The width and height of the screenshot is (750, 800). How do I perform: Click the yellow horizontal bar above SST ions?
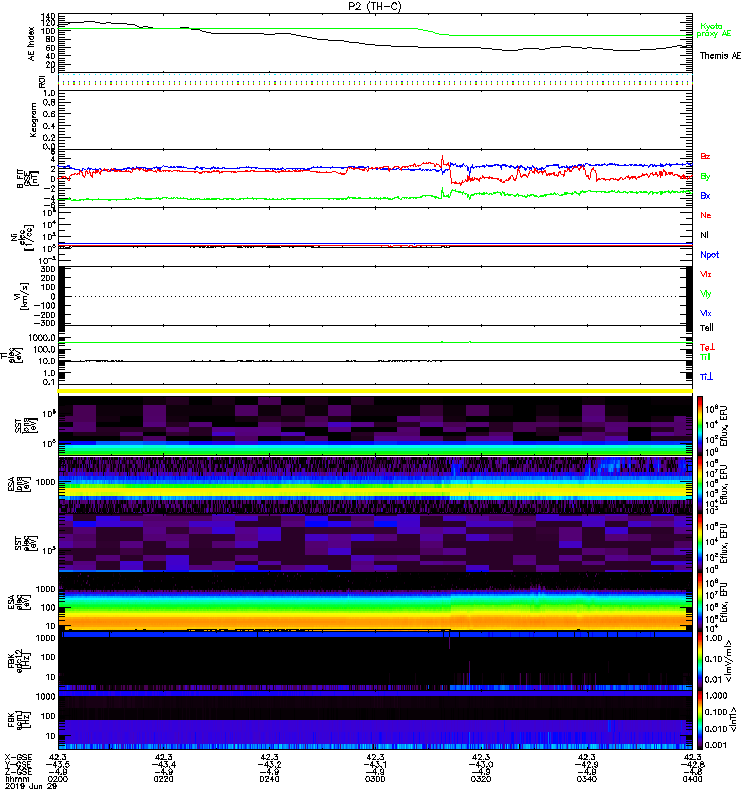point(375,391)
